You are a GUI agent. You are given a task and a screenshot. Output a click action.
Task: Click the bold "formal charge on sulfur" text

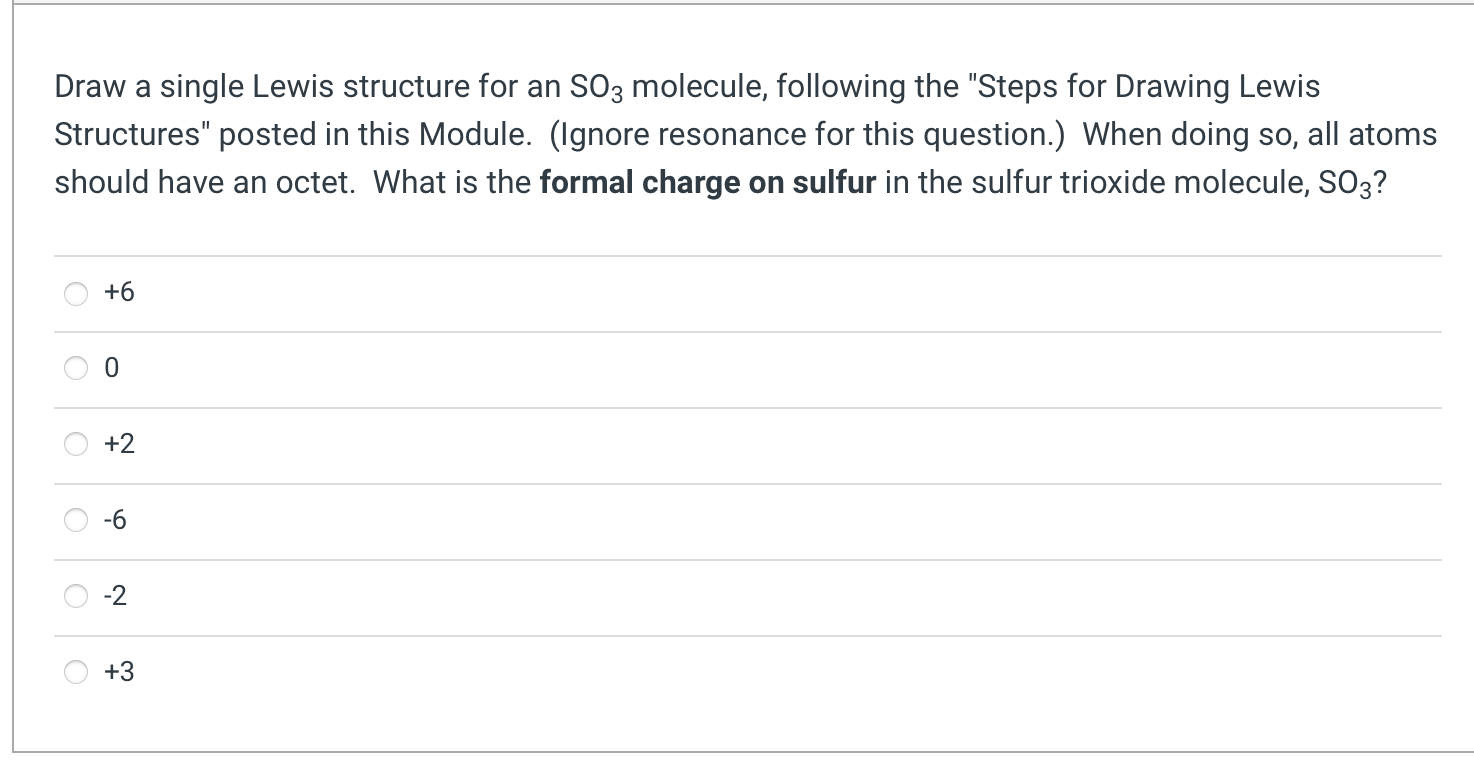tap(707, 183)
